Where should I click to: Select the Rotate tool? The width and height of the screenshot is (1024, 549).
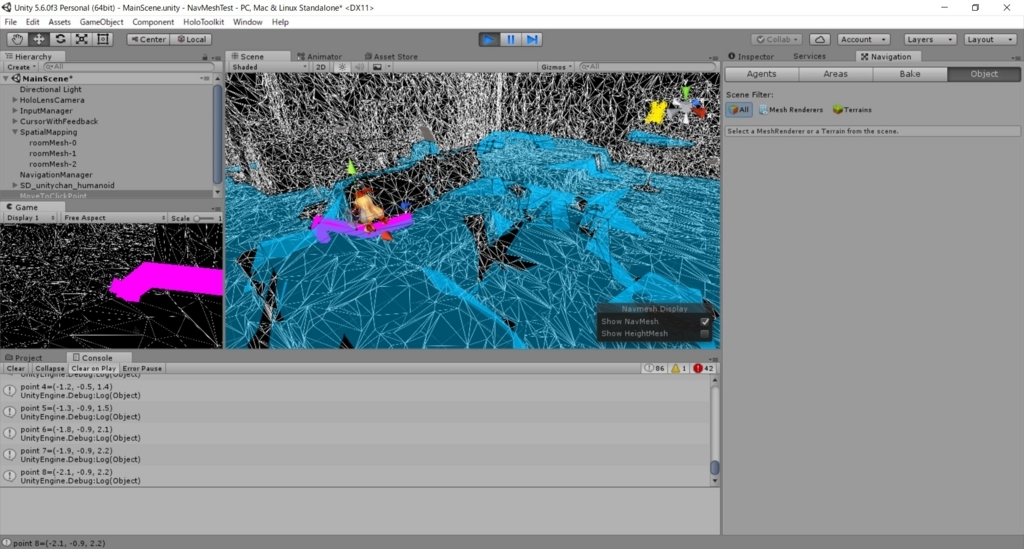60,39
